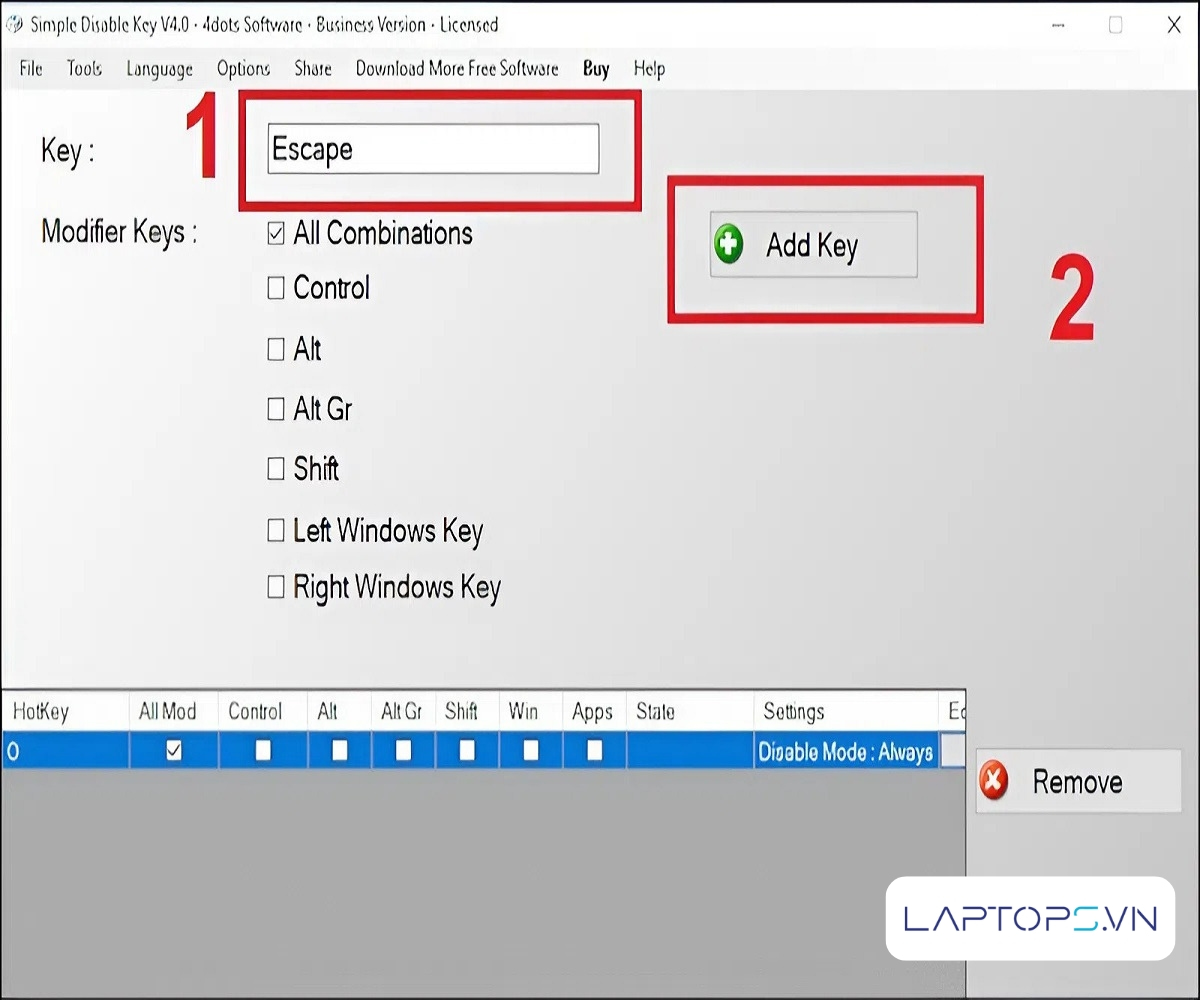Open the Language menu
This screenshot has height=1000, width=1200.
coord(159,69)
